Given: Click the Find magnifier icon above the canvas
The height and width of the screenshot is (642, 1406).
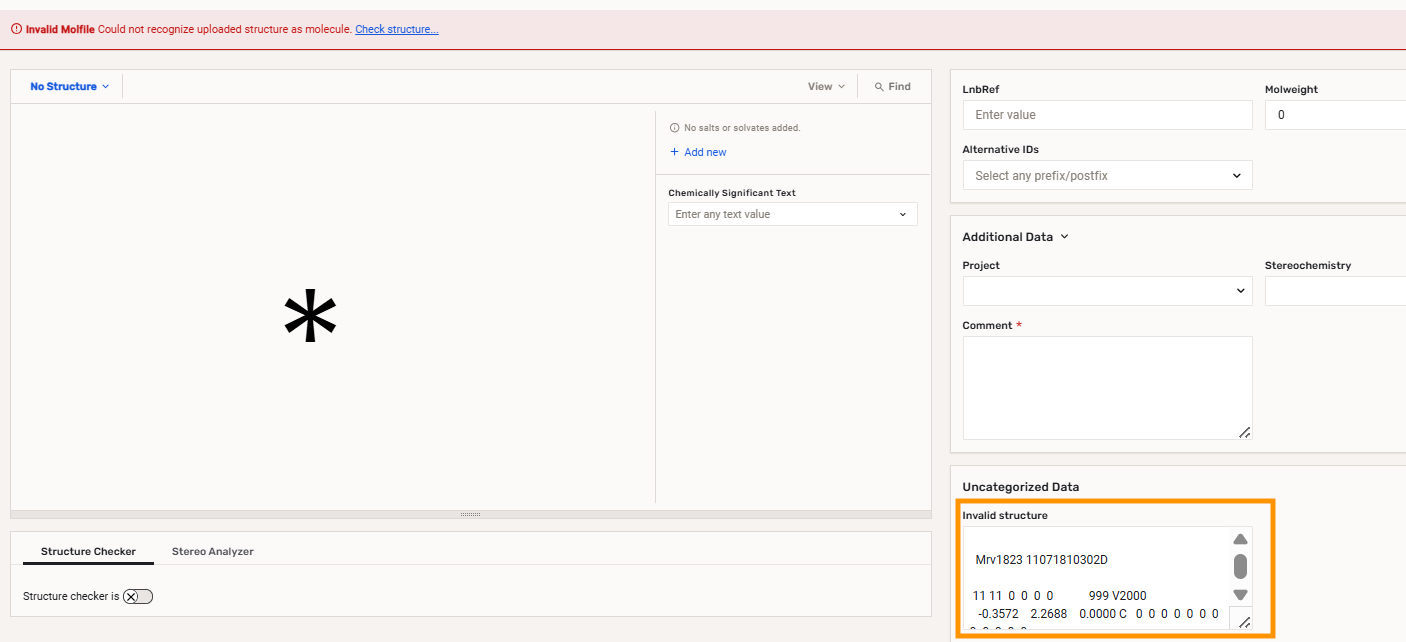Looking at the screenshot, I should point(877,86).
